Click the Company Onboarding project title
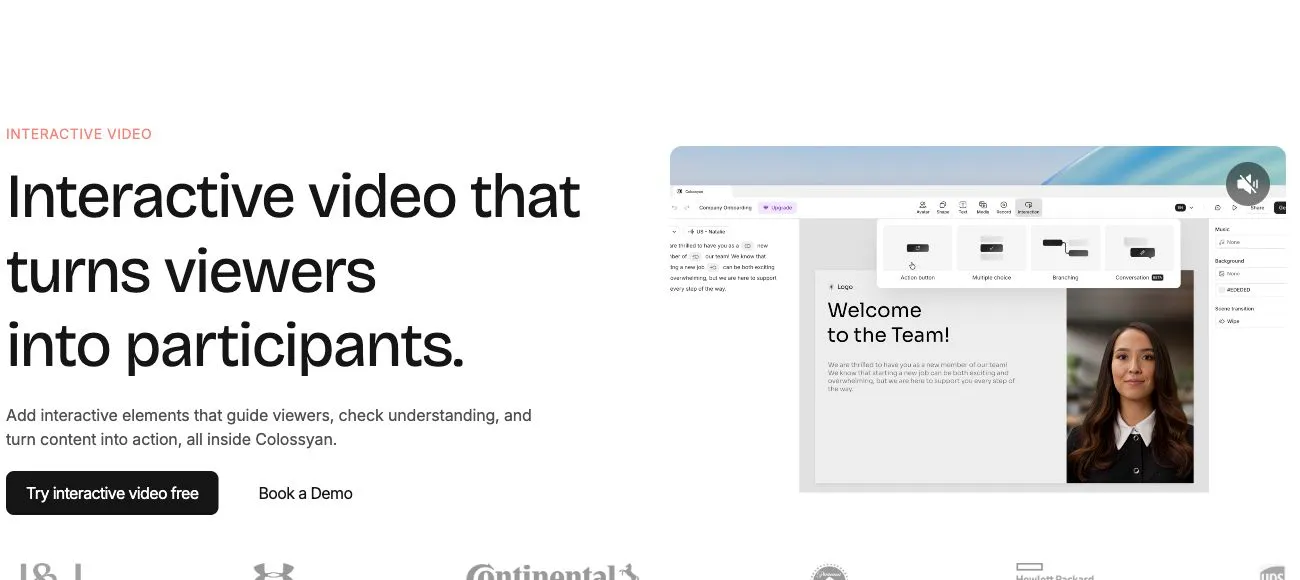Viewport: 1300px width, 580px height. coord(725,208)
